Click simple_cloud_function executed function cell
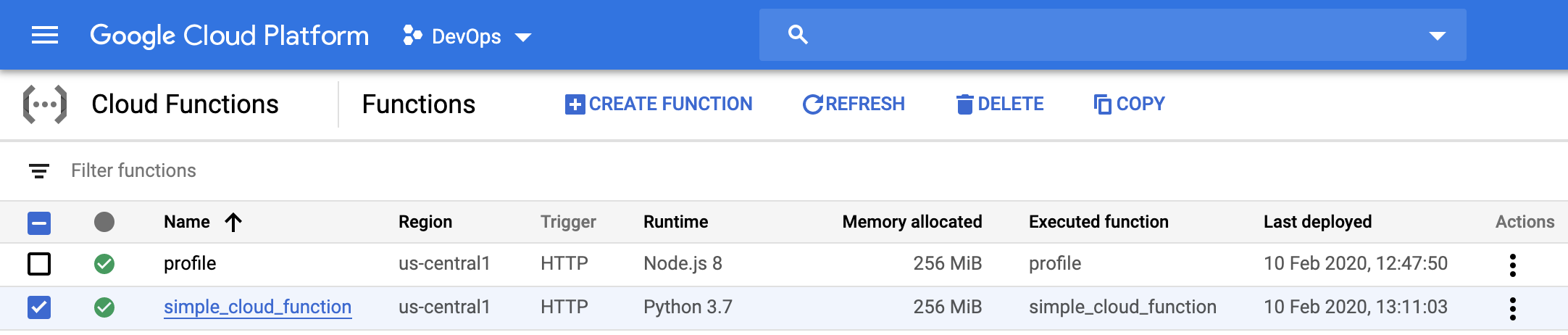The height and width of the screenshot is (335, 1568). 1122,307
